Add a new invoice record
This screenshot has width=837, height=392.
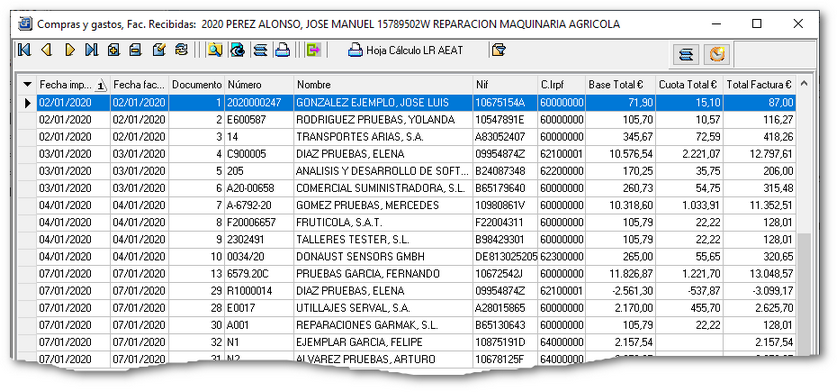(113, 50)
